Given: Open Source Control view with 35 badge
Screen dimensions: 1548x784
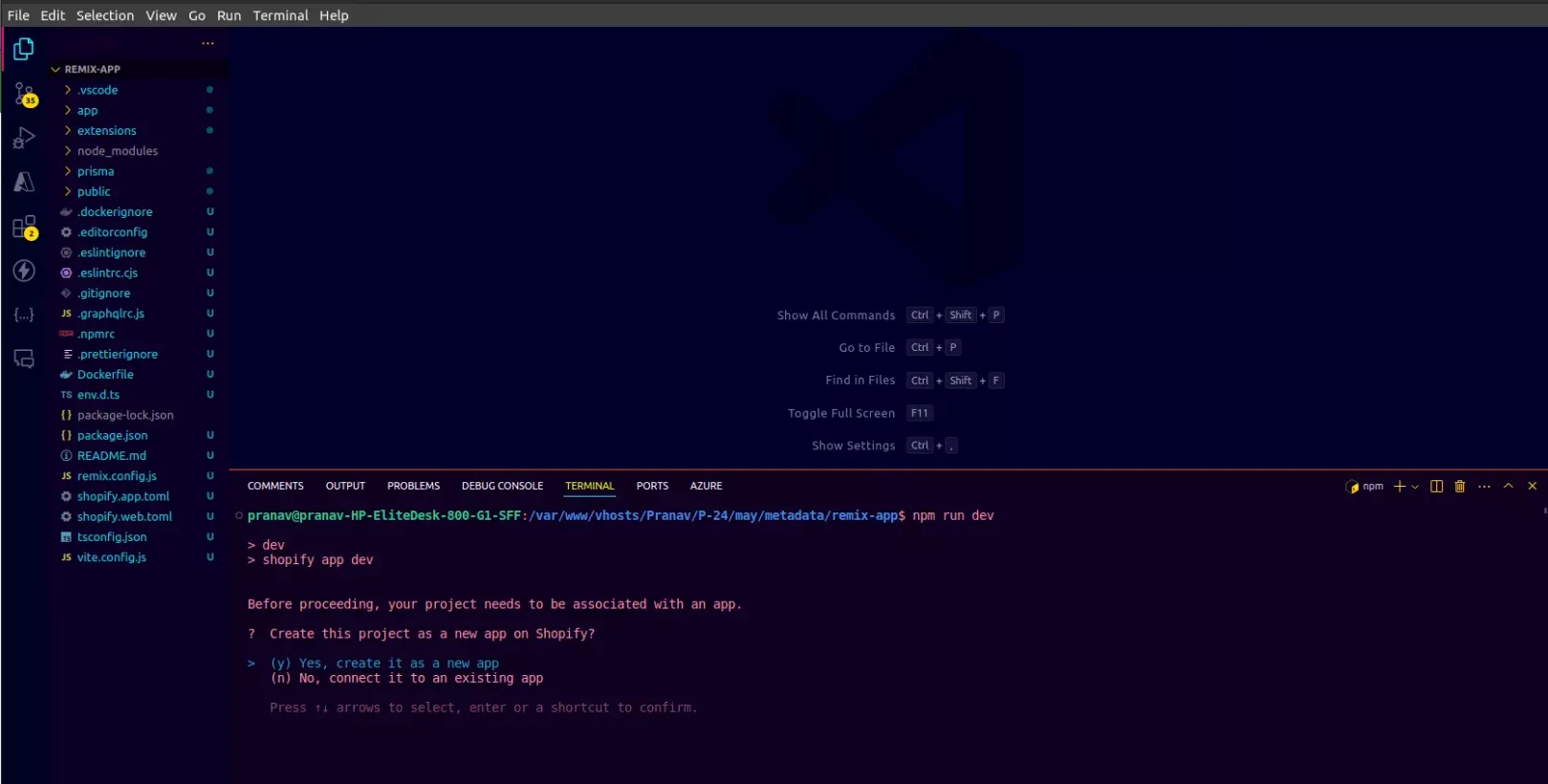Looking at the screenshot, I should click(24, 94).
